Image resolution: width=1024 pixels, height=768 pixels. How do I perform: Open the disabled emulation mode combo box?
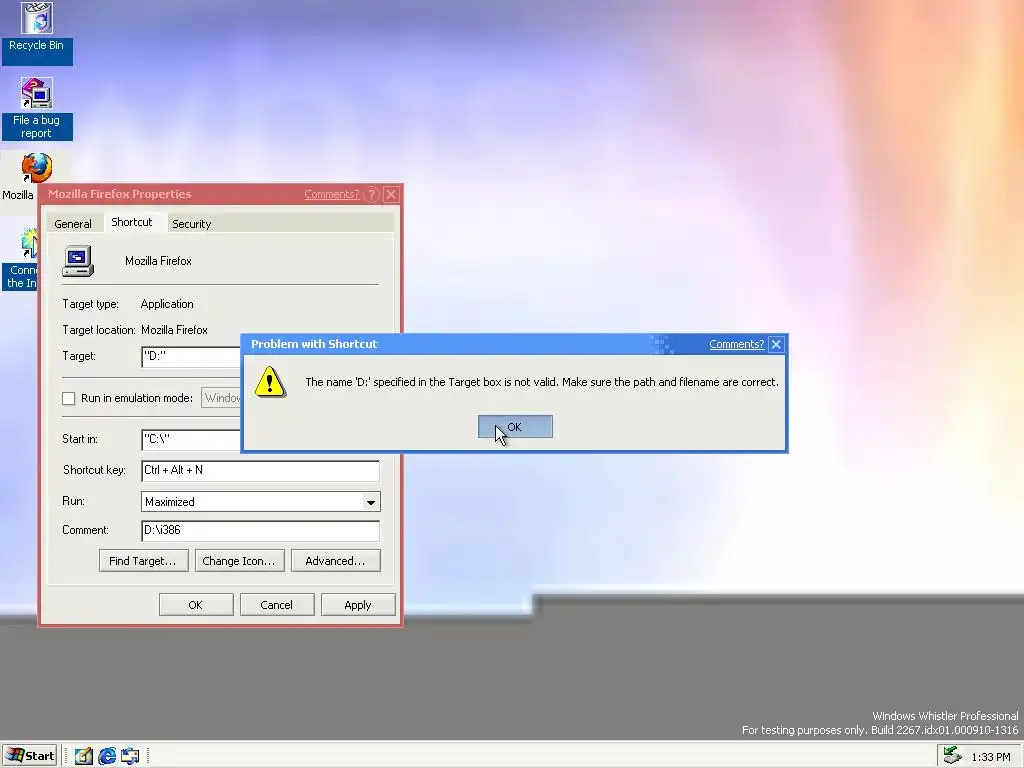221,398
